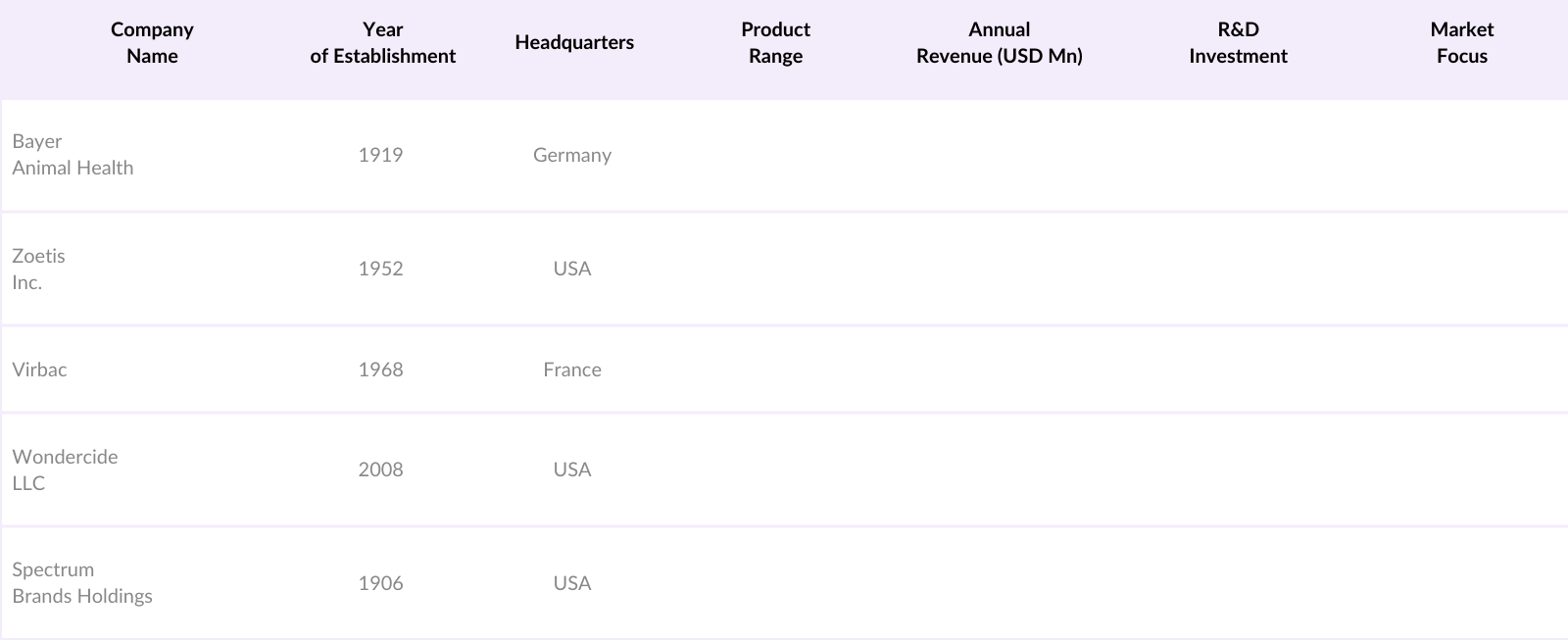Select the Bayer Animal Health company cell
The width and height of the screenshot is (1568, 640).
[73, 155]
